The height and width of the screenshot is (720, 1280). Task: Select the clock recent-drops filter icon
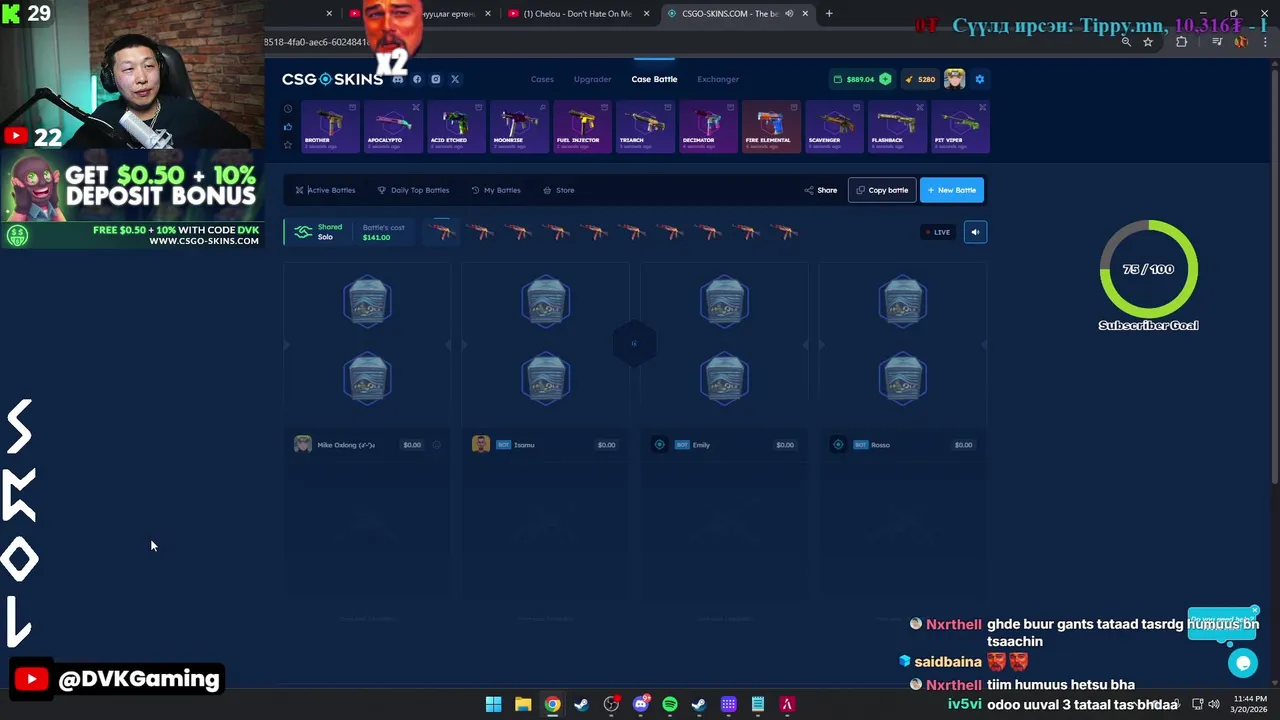288,109
